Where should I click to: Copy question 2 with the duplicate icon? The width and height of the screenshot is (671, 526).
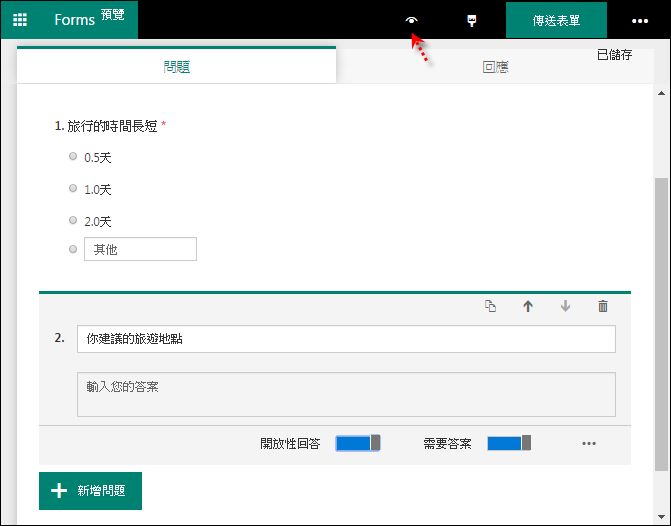coord(490,306)
